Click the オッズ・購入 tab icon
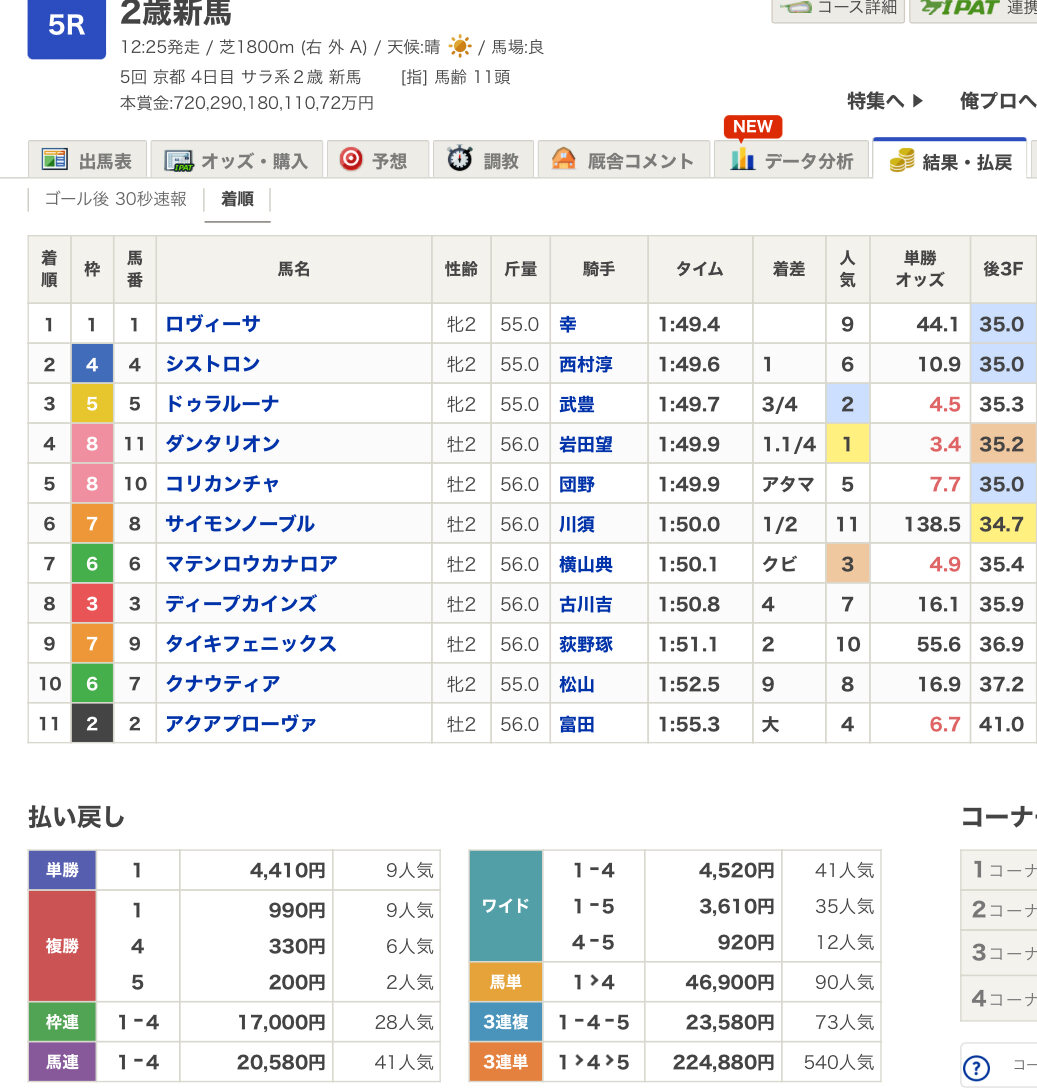Screen dimensions: 1037x1092 tap(178, 160)
